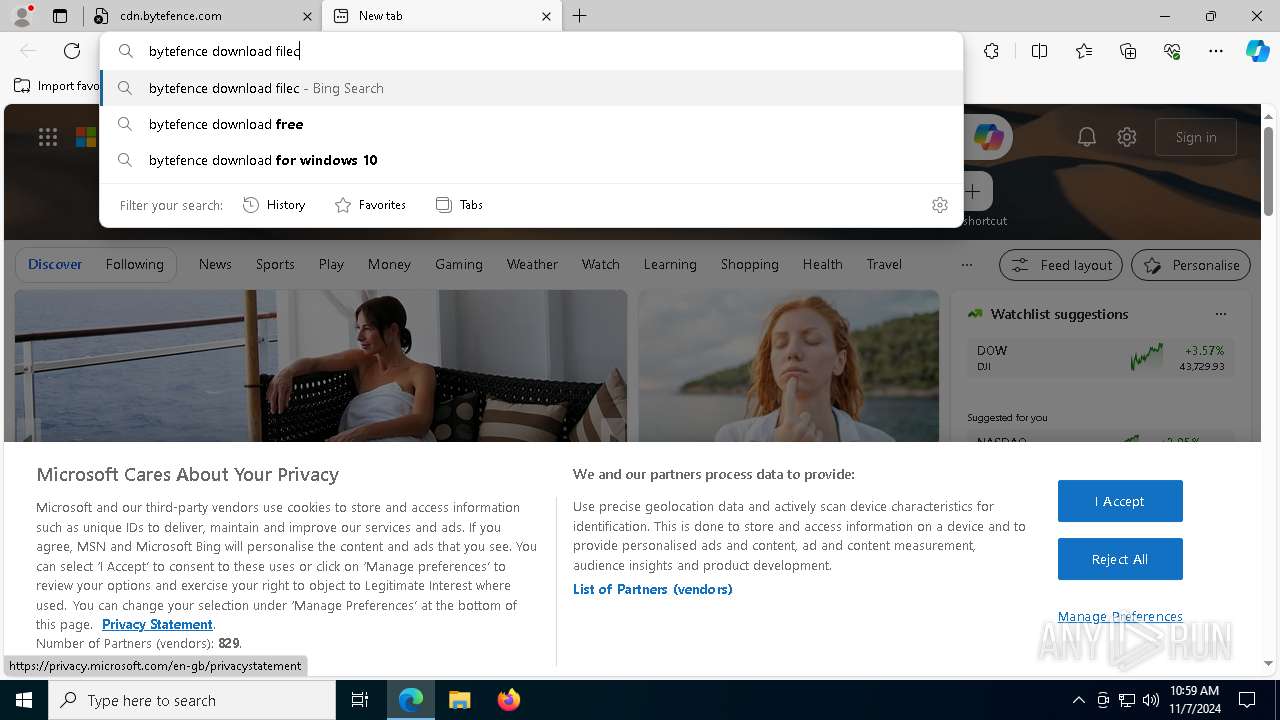
Task: Refresh the page with reload icon
Action: pyautogui.click(x=72, y=51)
